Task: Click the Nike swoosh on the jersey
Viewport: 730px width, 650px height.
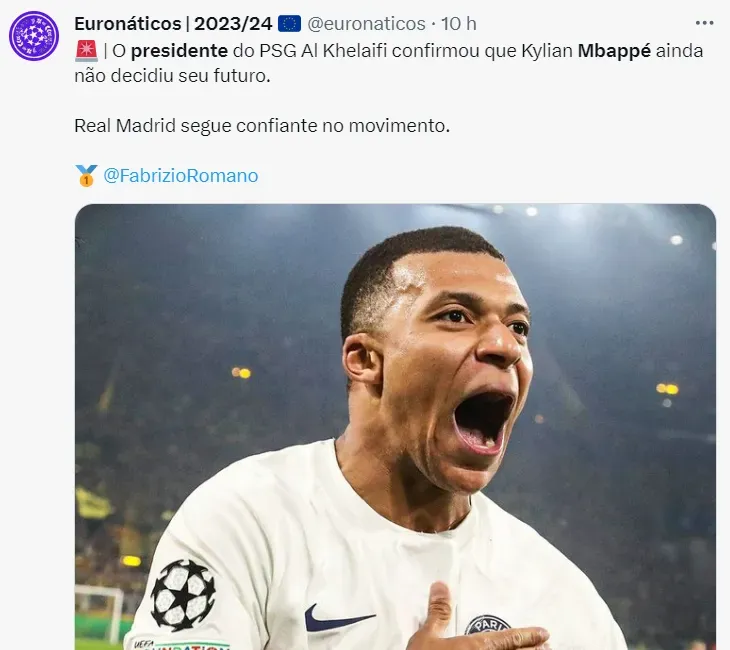Action: click(338, 618)
